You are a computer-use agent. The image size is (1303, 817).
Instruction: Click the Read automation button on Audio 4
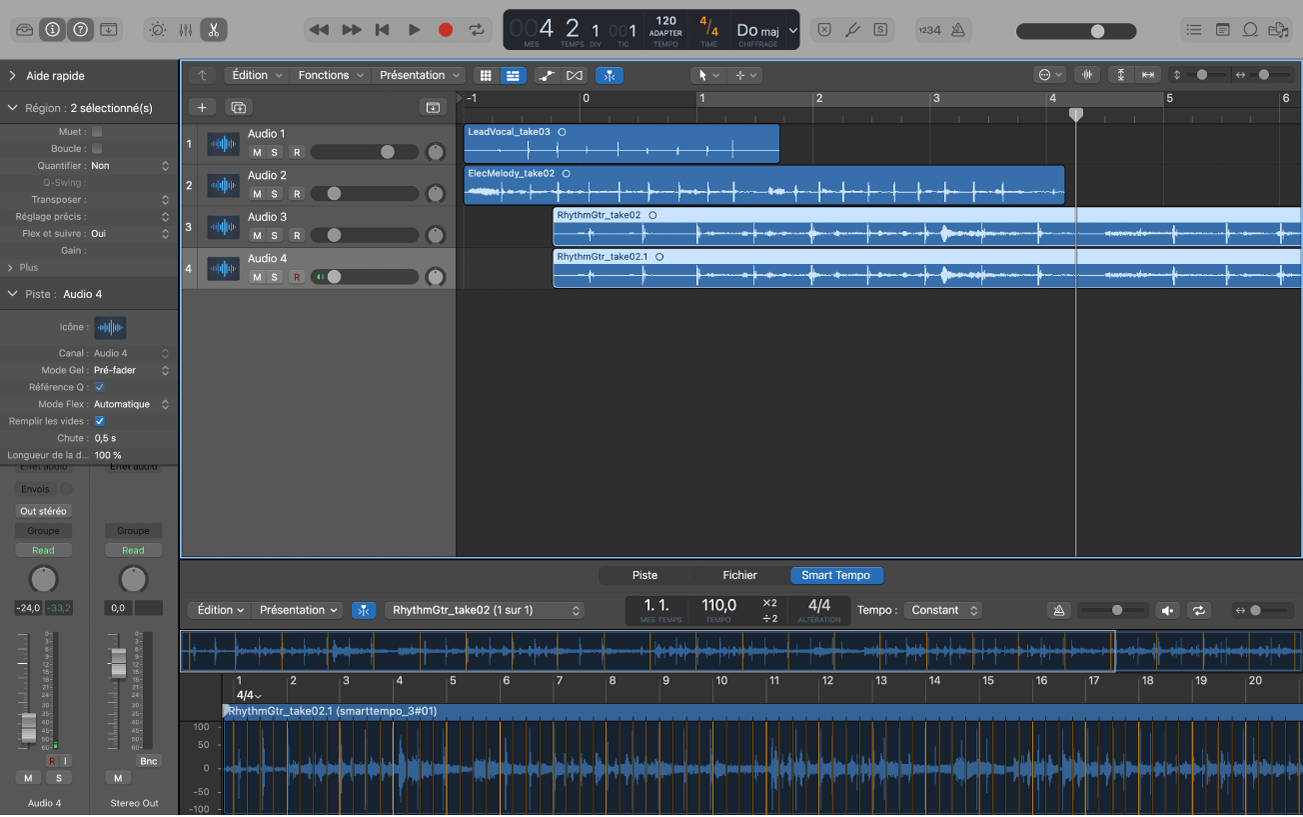(x=43, y=549)
